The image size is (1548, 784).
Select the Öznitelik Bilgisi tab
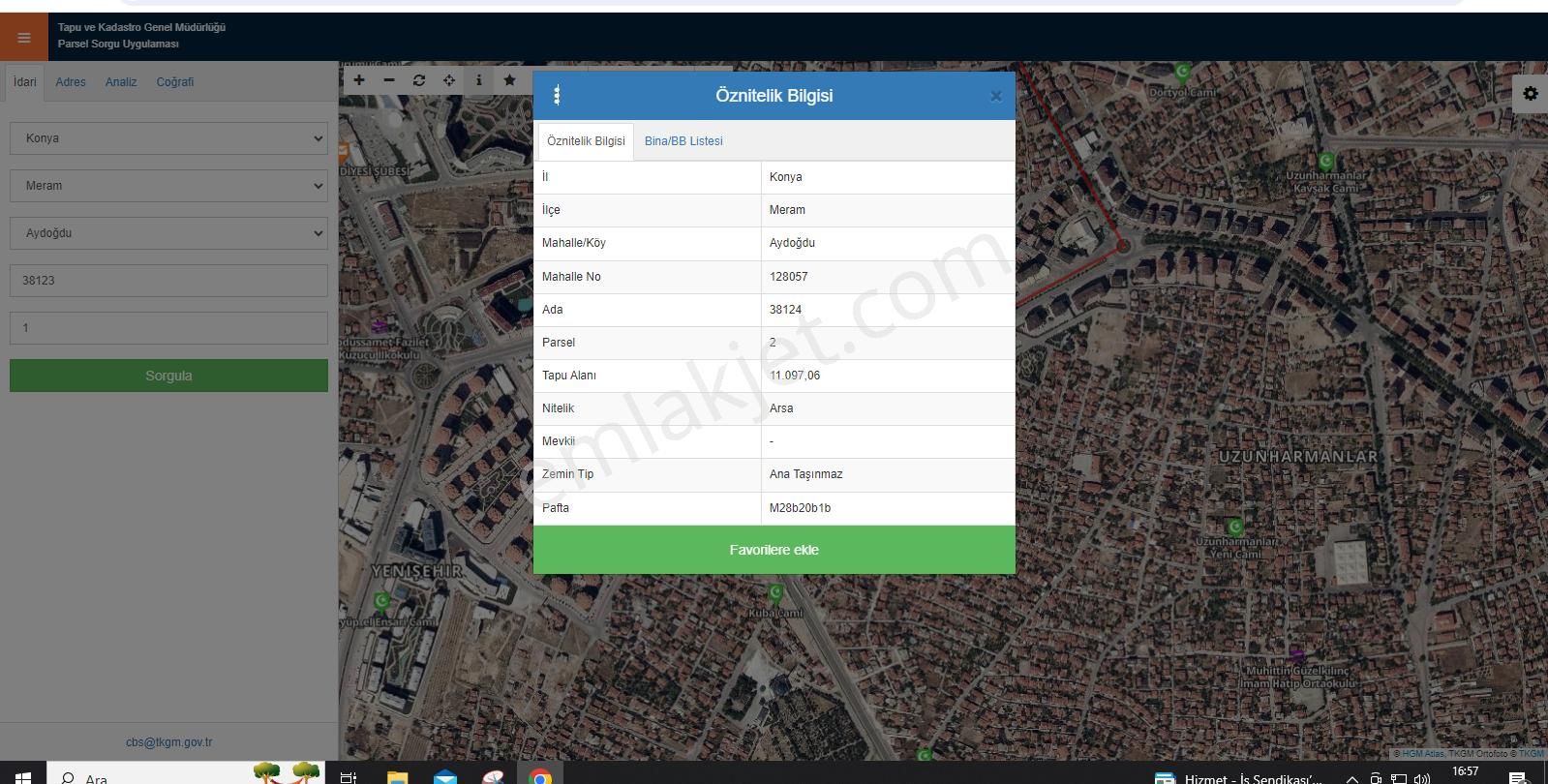pyautogui.click(x=586, y=141)
